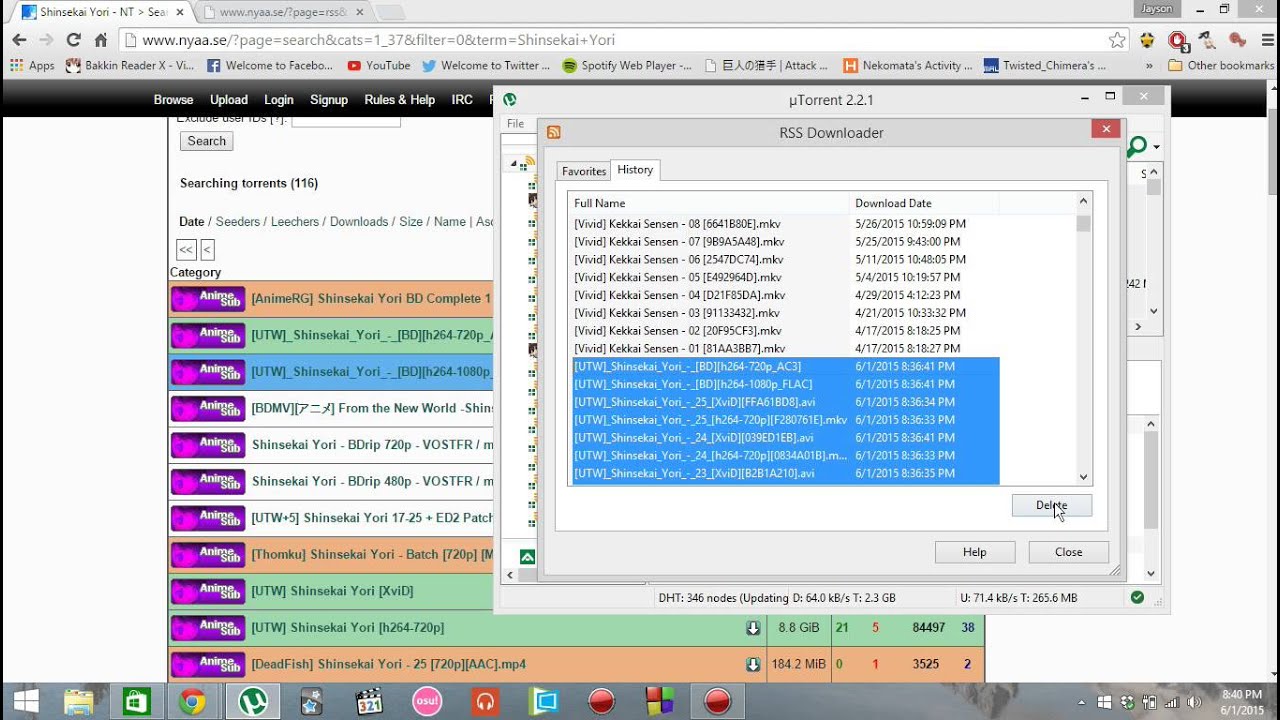Click uTorrent green network status icon
This screenshot has width=1280, height=720.
pyautogui.click(x=1137, y=597)
